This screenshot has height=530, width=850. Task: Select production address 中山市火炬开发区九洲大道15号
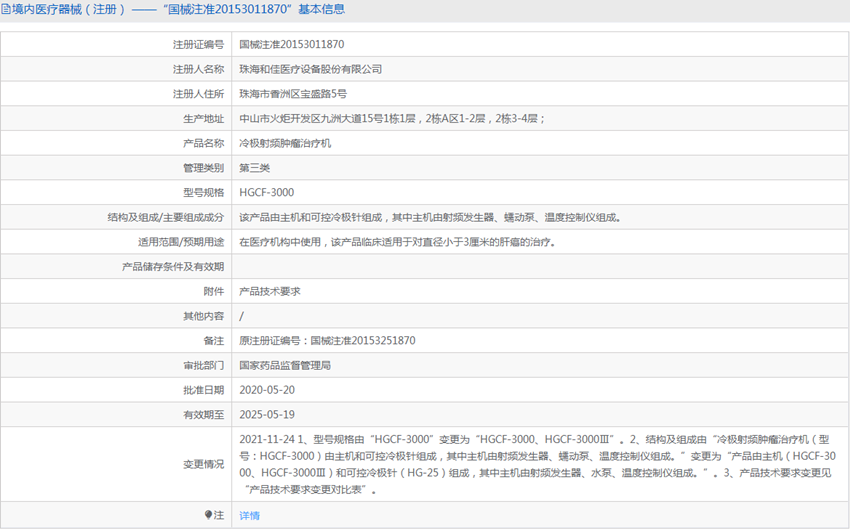pyautogui.click(x=311, y=119)
